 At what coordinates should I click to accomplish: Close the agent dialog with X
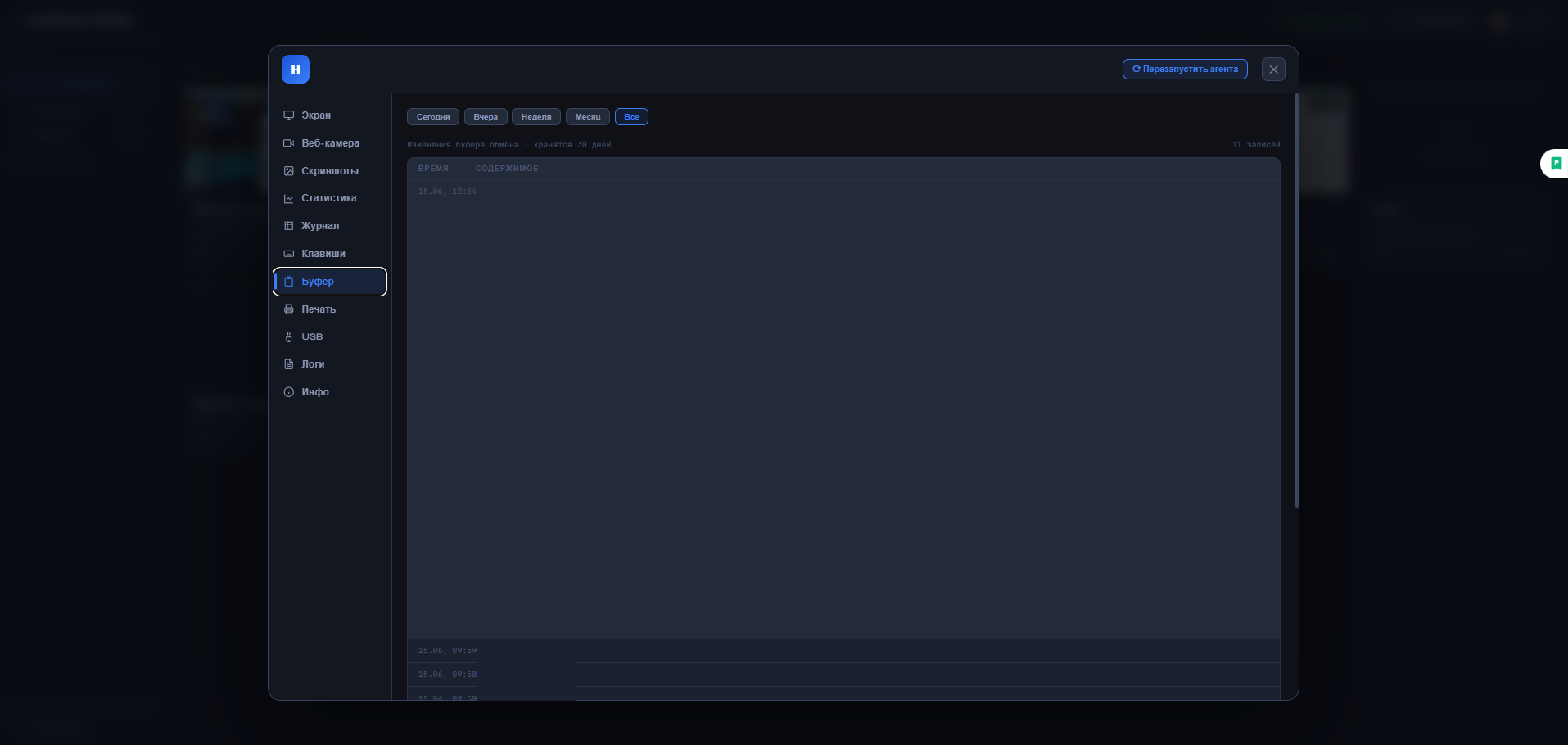[x=1273, y=70]
